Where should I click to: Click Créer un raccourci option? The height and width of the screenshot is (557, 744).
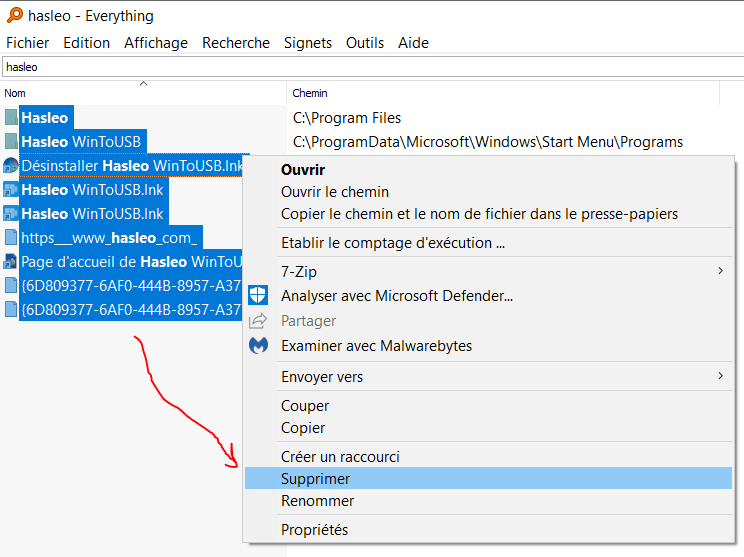click(340, 457)
